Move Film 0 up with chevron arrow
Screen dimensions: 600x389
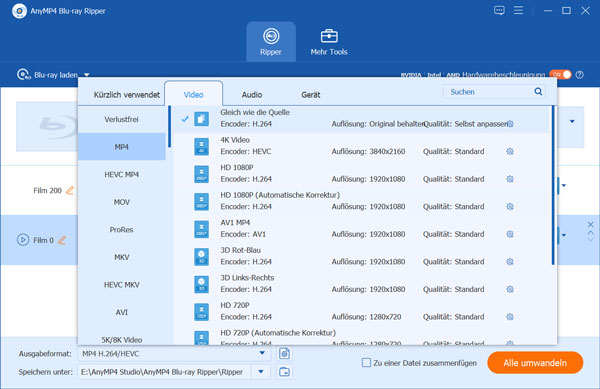pos(590,232)
